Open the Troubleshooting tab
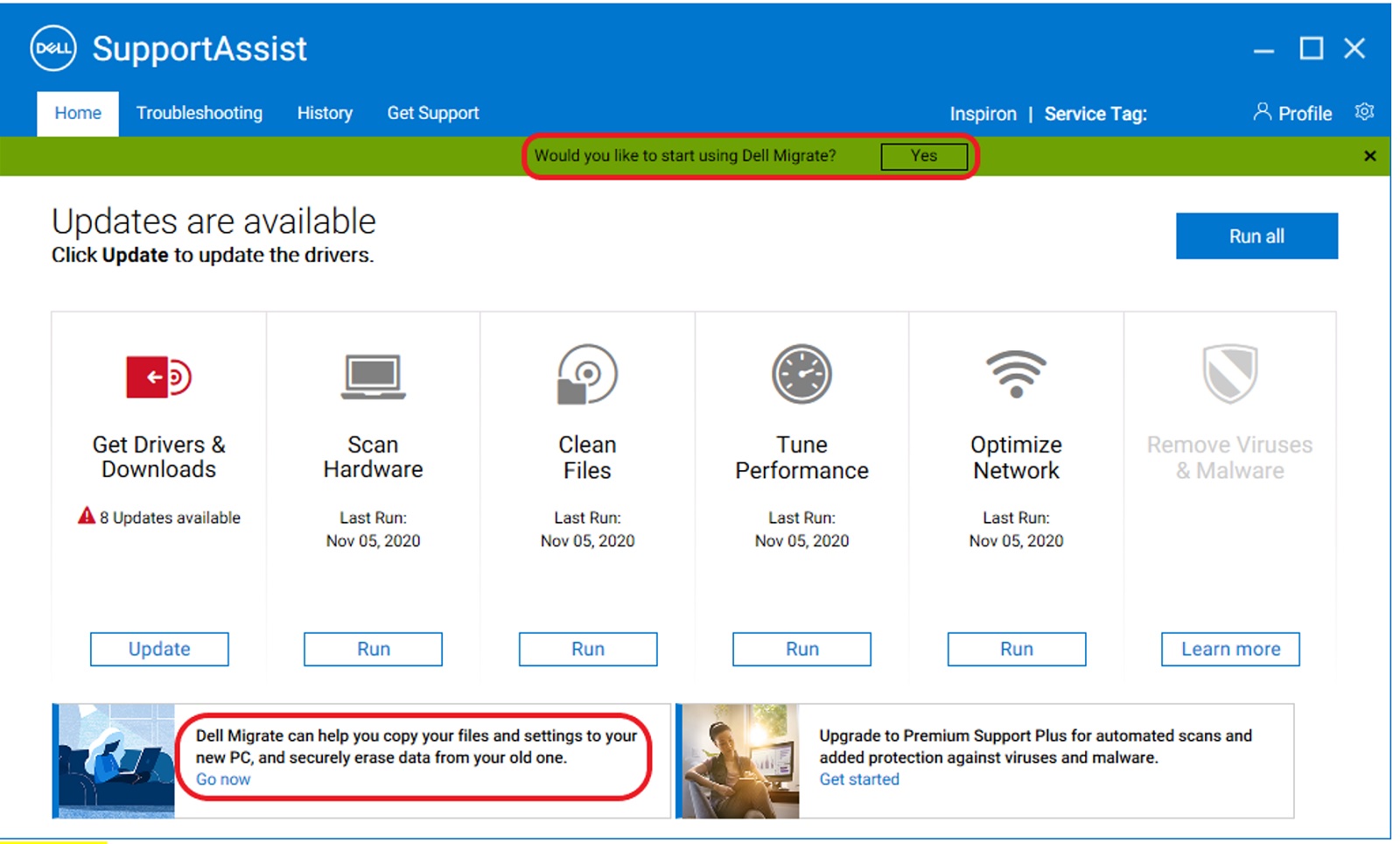 (199, 113)
